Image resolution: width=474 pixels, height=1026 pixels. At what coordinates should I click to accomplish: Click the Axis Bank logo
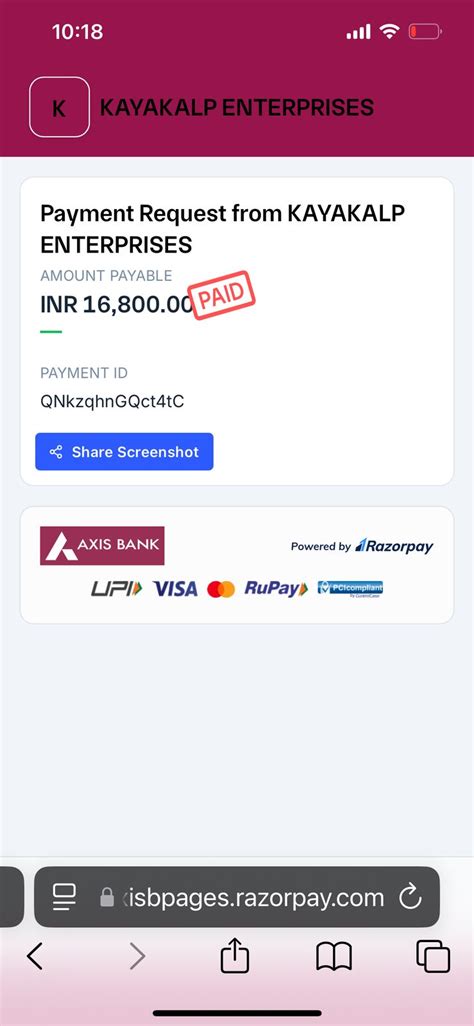(102, 546)
